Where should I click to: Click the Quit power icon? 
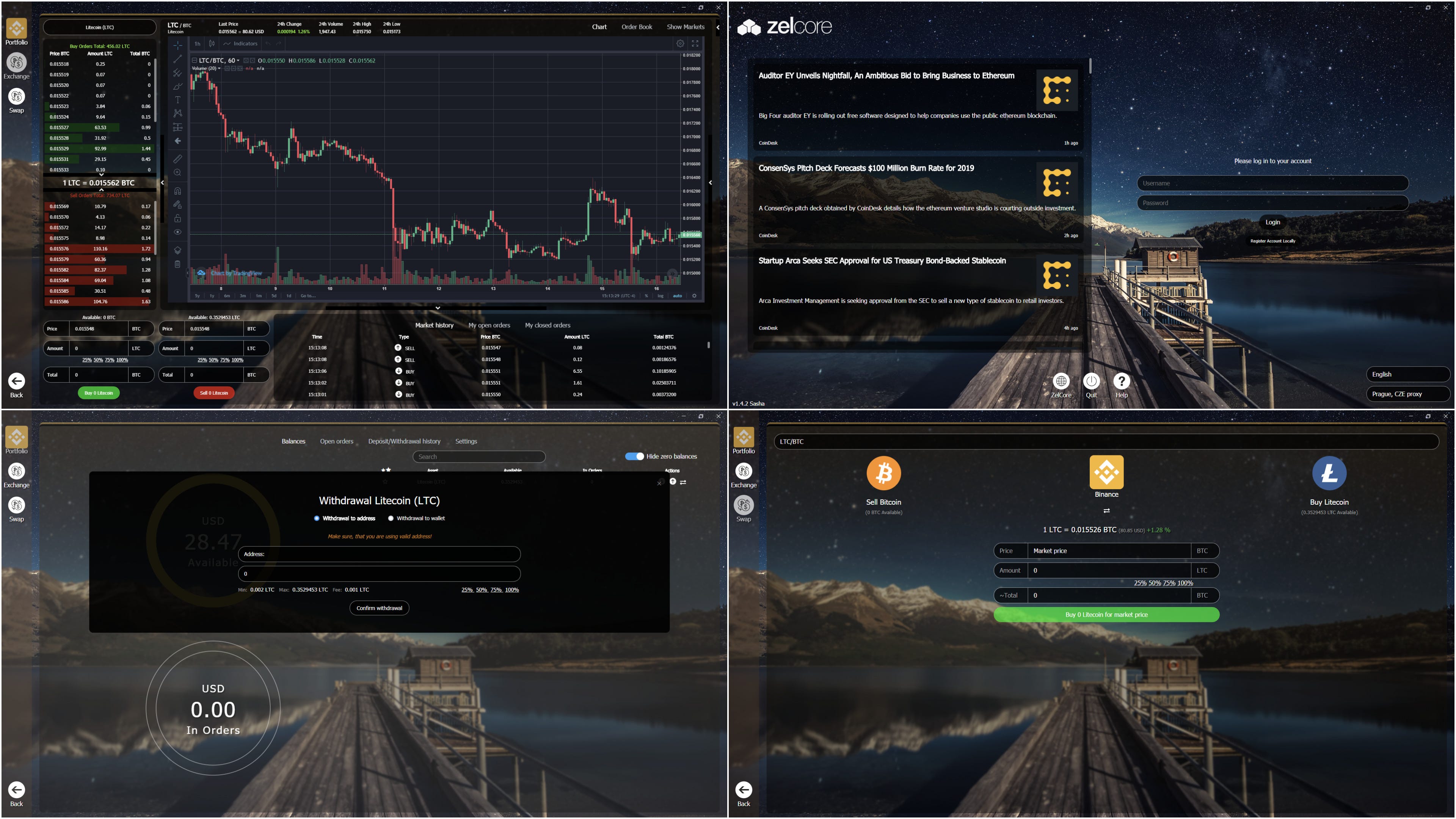pos(1092,381)
